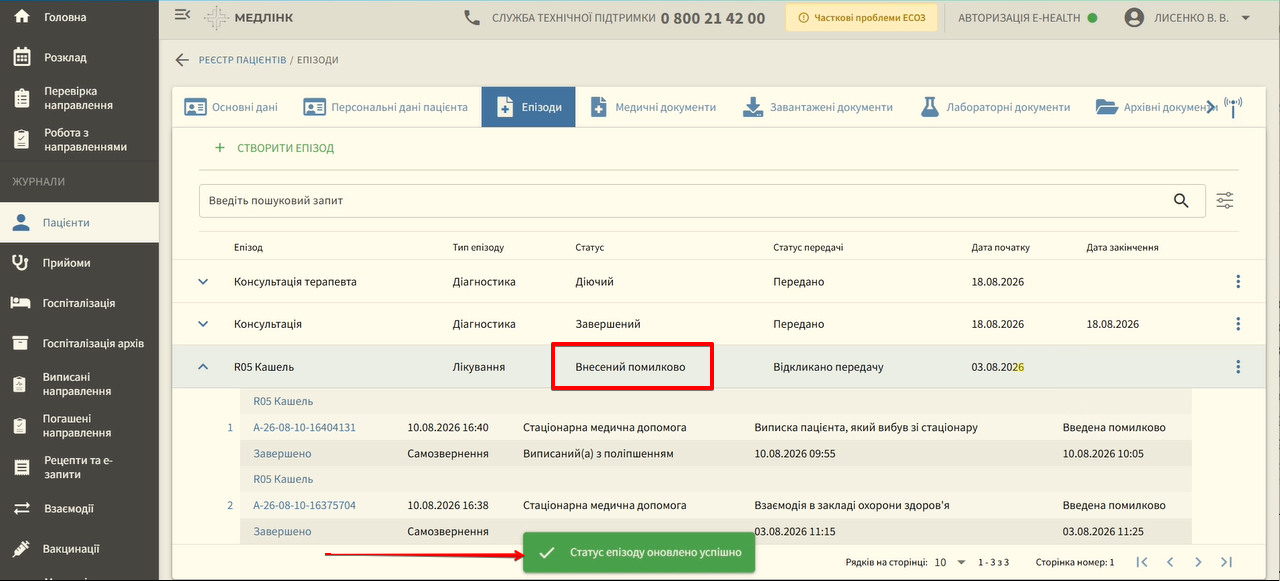Image resolution: width=1280 pixels, height=581 pixels.
Task: Go back using the arrow before Реєстр пацієнтів
Action: (x=182, y=60)
